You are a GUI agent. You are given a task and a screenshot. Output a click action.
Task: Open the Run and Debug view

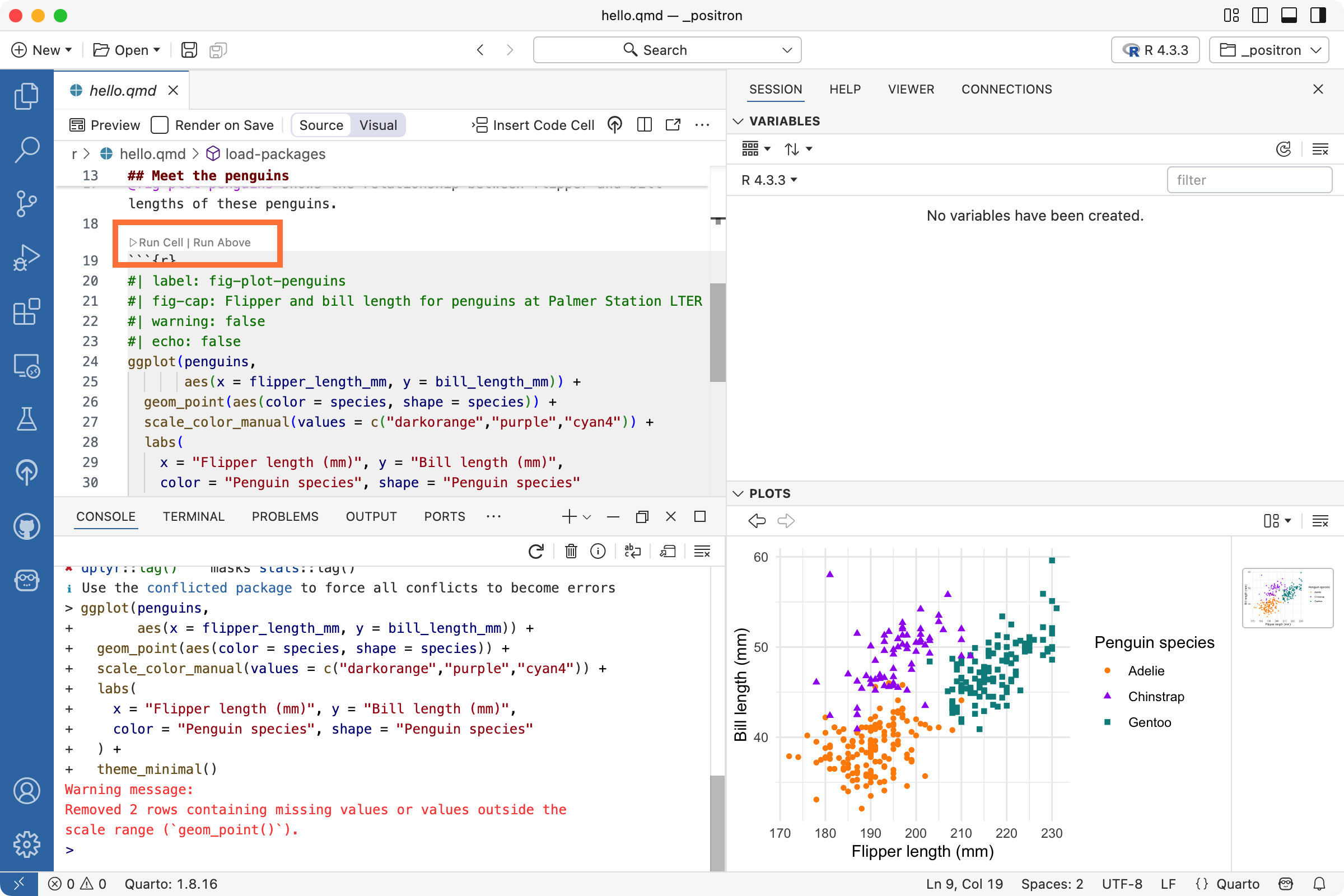click(26, 257)
